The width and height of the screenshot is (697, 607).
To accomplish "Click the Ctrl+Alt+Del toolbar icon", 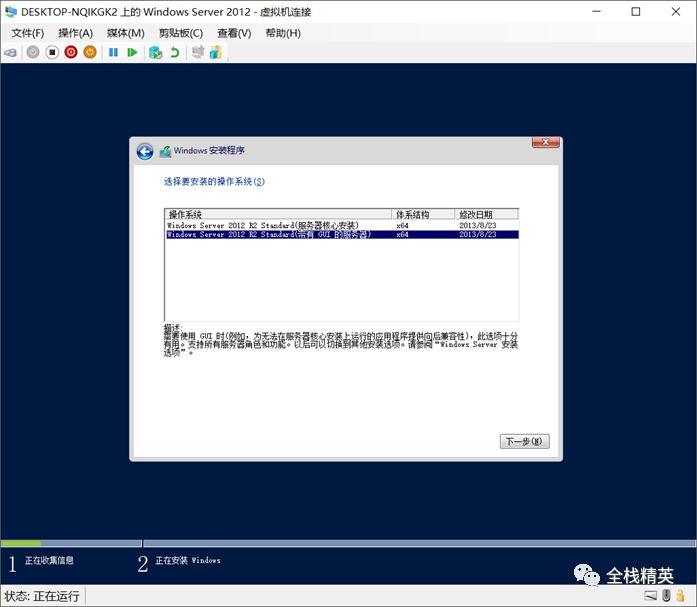I will point(11,52).
